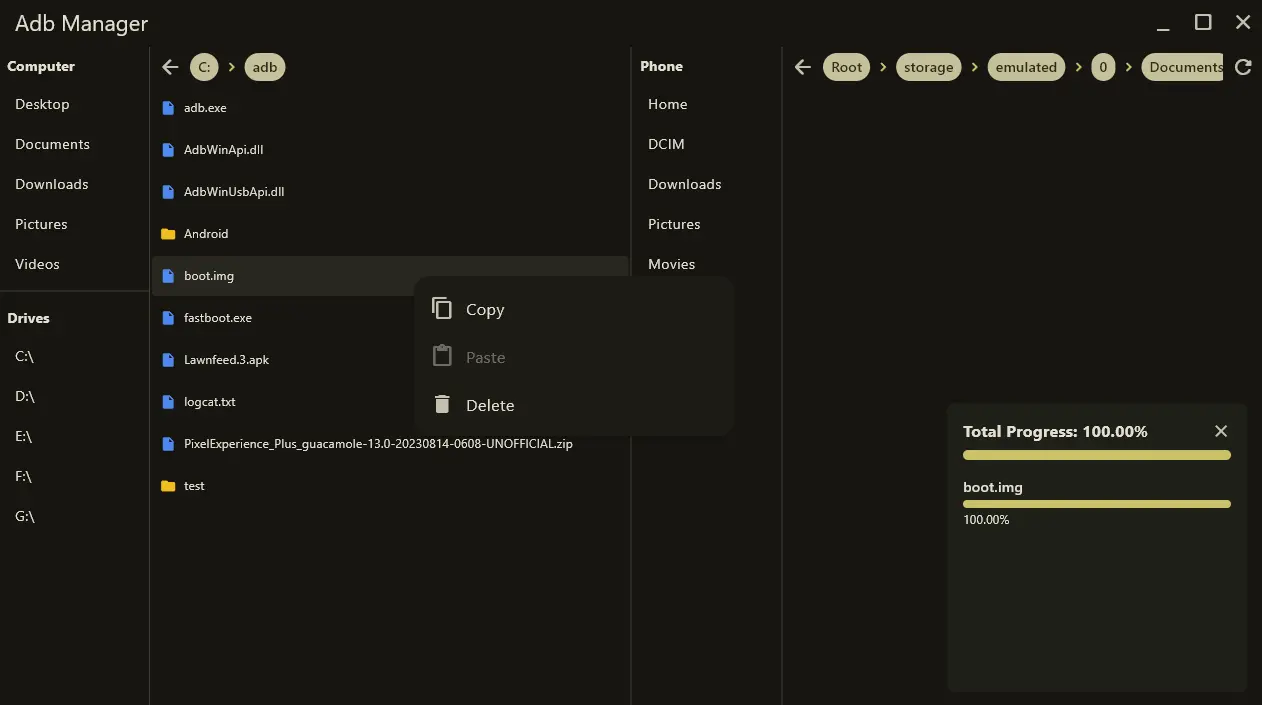Viewport: 1262px width, 705px height.
Task: Open the D:\ drive
Action: click(25, 396)
